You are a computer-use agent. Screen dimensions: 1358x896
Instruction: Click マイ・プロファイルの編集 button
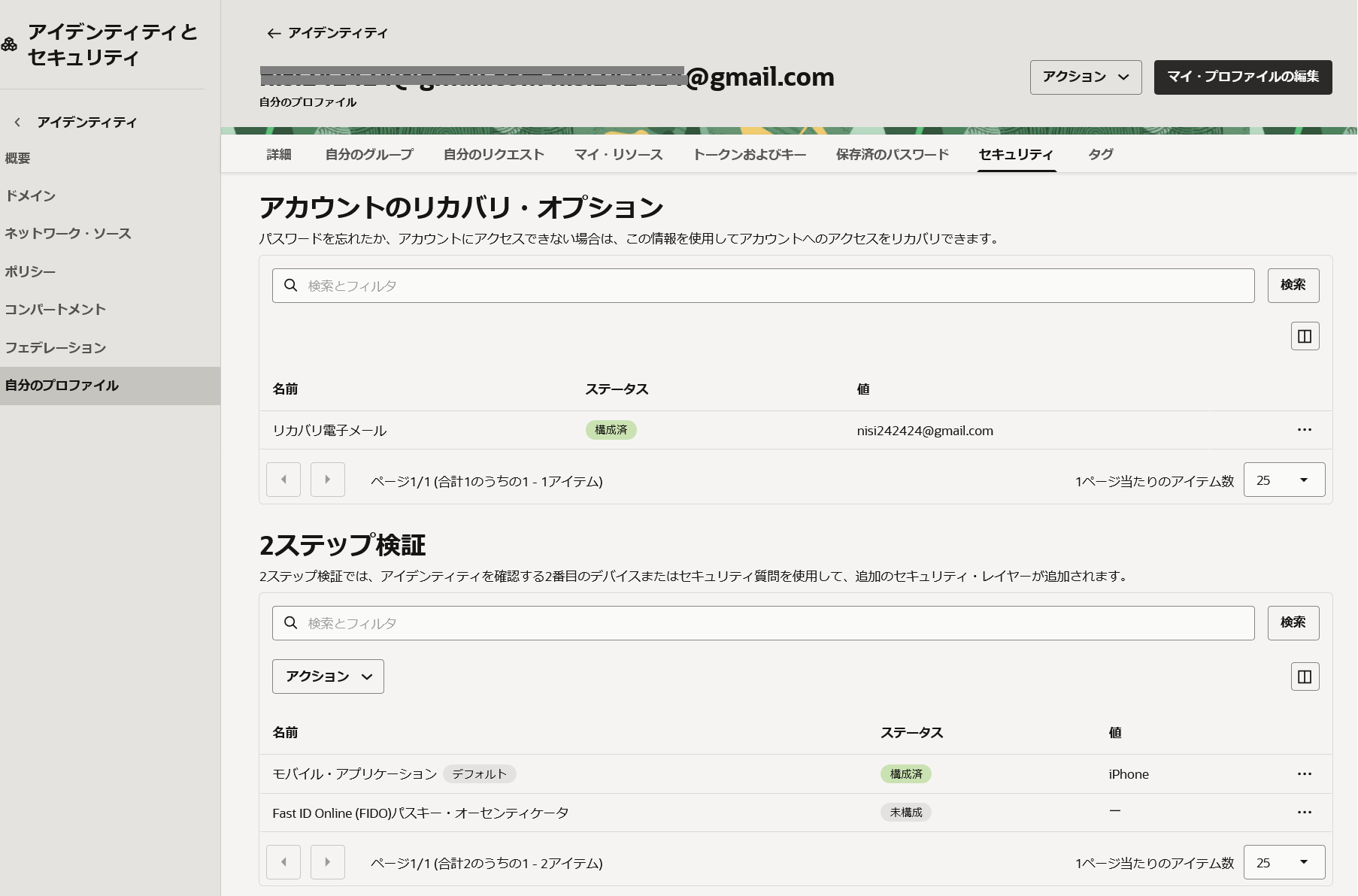[1243, 77]
